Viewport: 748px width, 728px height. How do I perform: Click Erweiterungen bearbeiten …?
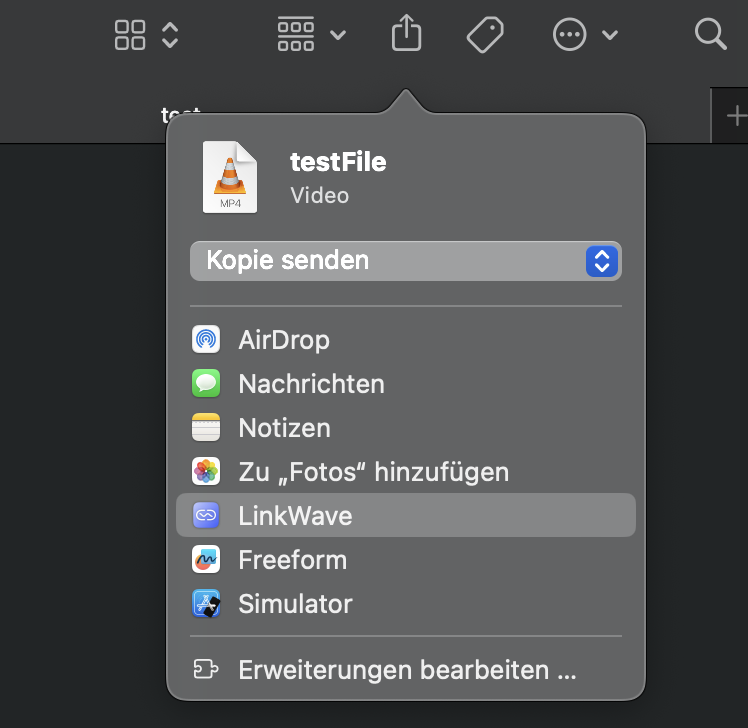click(407, 670)
